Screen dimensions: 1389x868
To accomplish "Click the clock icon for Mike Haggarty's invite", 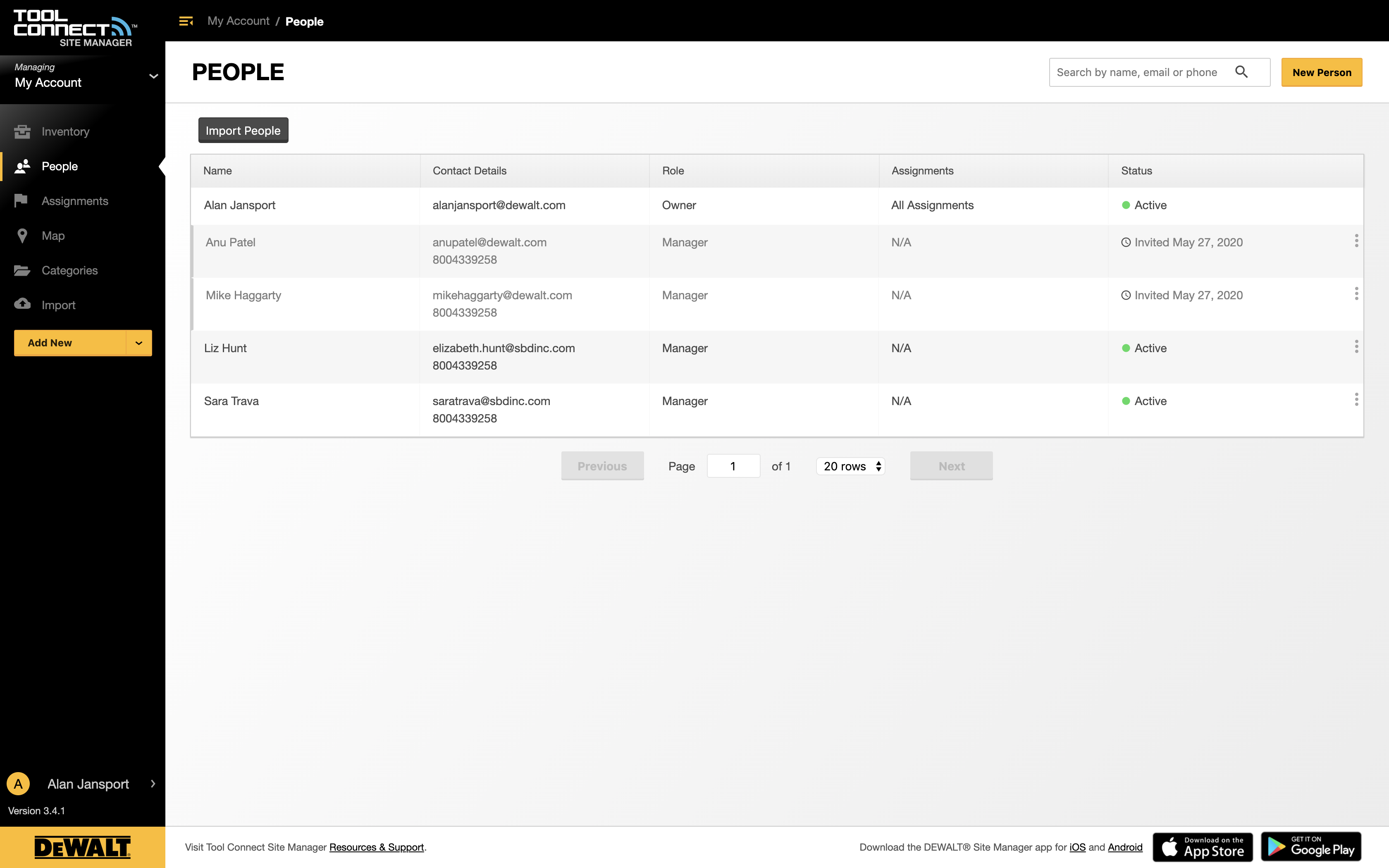I will (x=1126, y=295).
